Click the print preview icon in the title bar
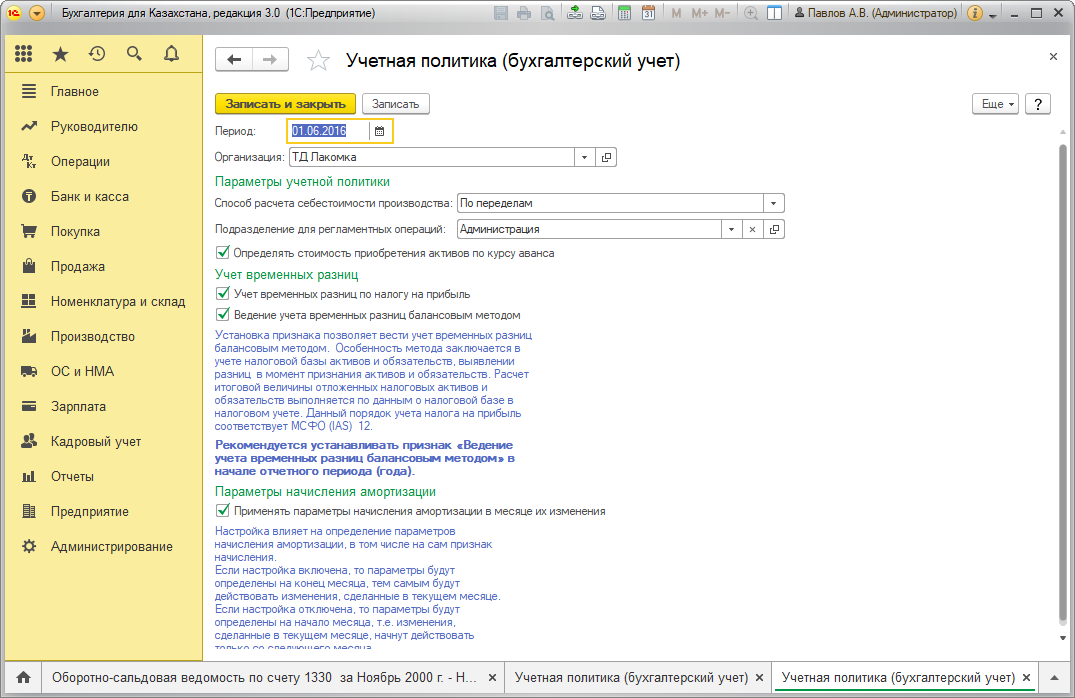The height and width of the screenshot is (698, 1075). tap(547, 12)
